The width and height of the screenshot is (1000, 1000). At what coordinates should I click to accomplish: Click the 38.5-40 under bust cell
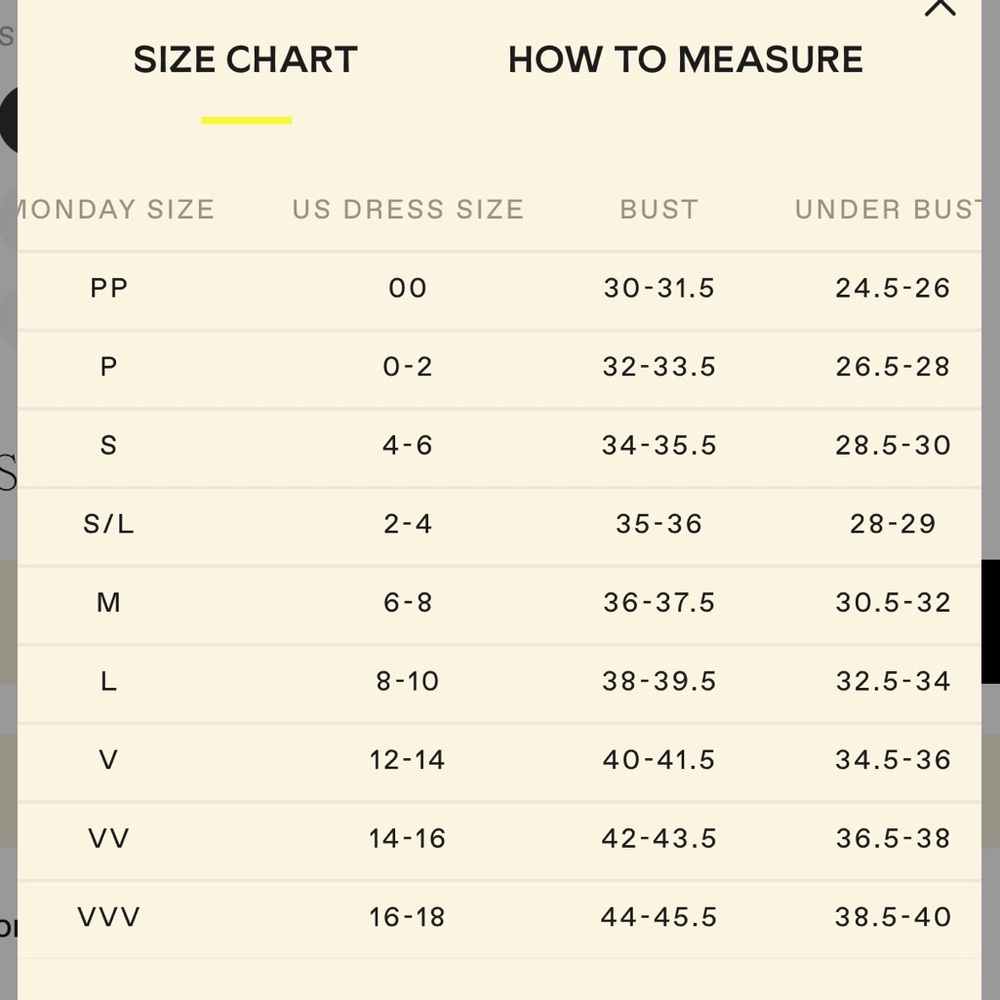click(893, 917)
